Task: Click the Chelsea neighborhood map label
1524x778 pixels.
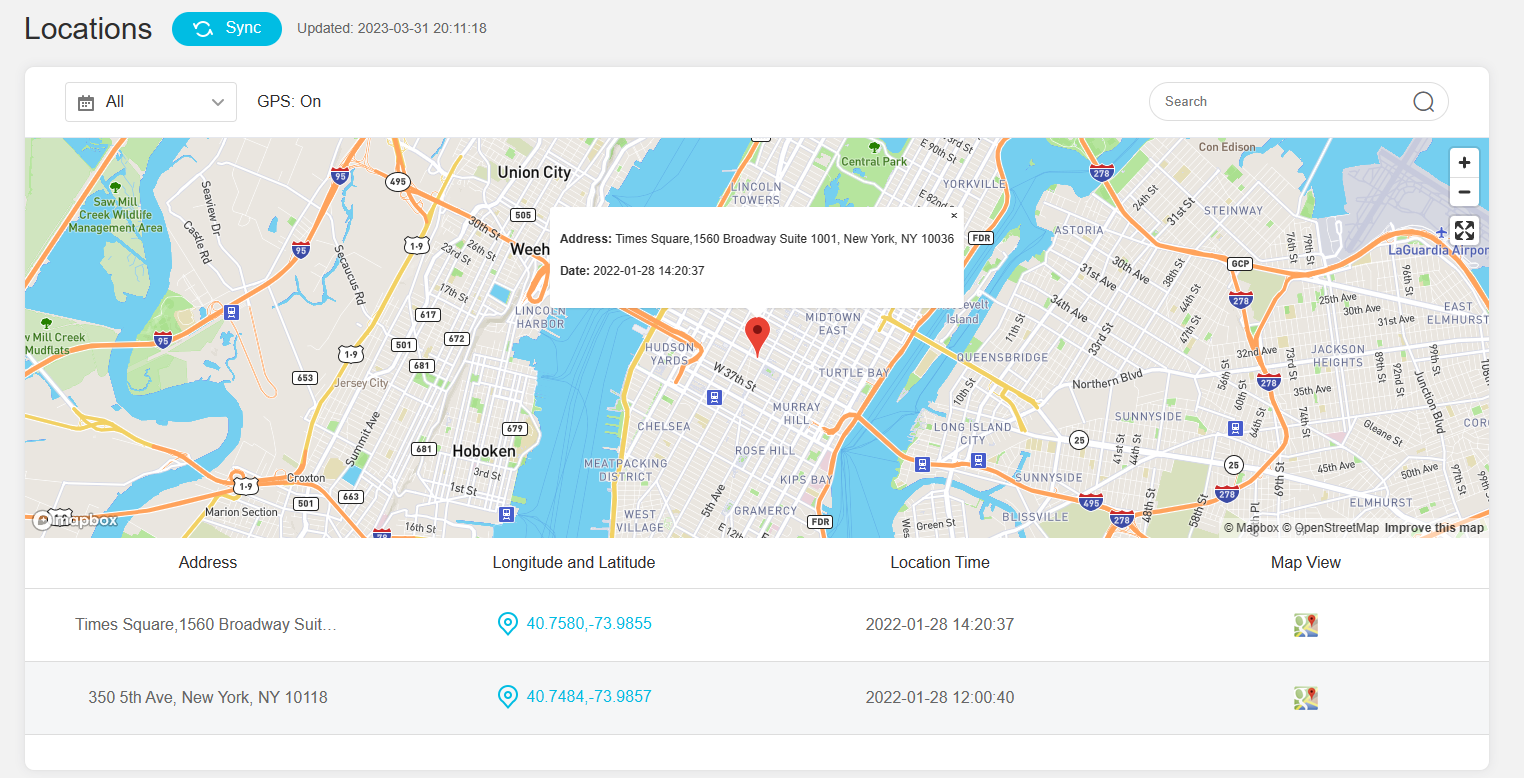Action: [x=664, y=426]
